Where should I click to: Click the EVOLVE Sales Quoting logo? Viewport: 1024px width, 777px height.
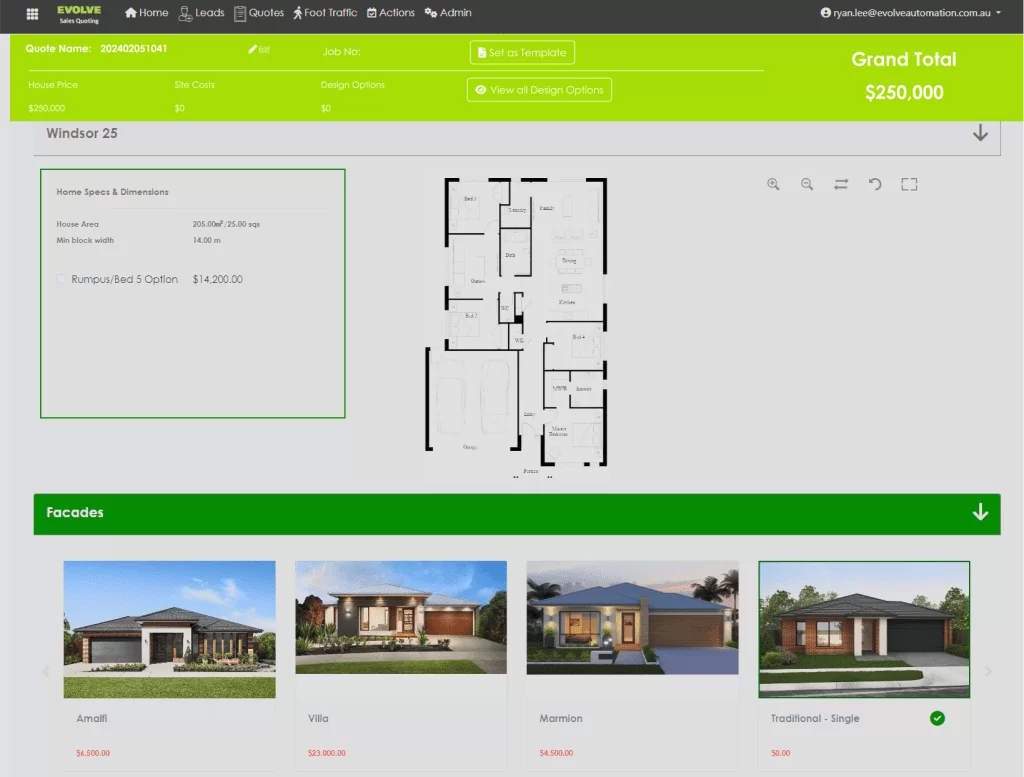coord(78,13)
